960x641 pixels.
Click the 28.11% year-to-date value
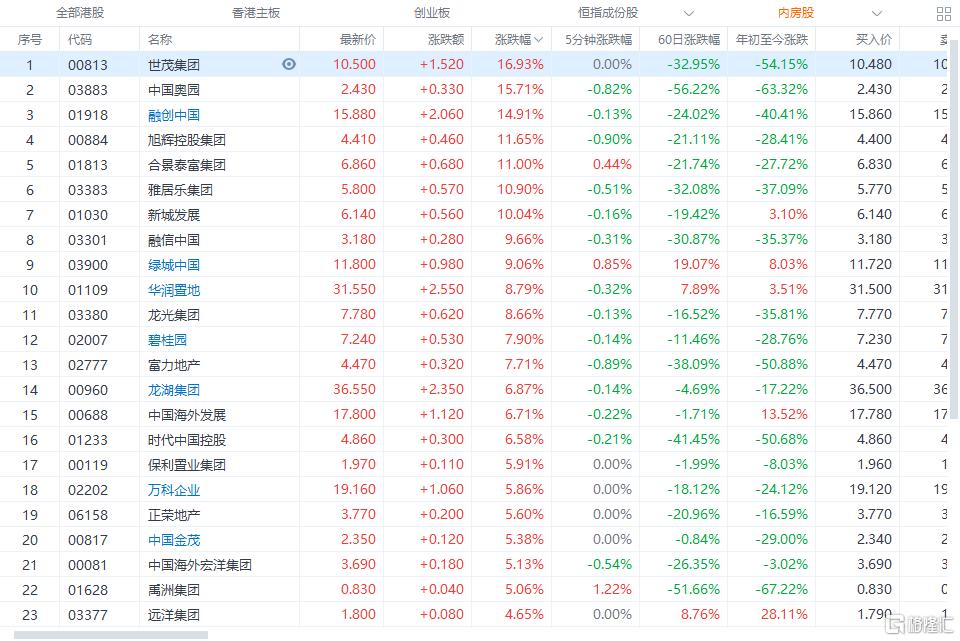coord(784,614)
